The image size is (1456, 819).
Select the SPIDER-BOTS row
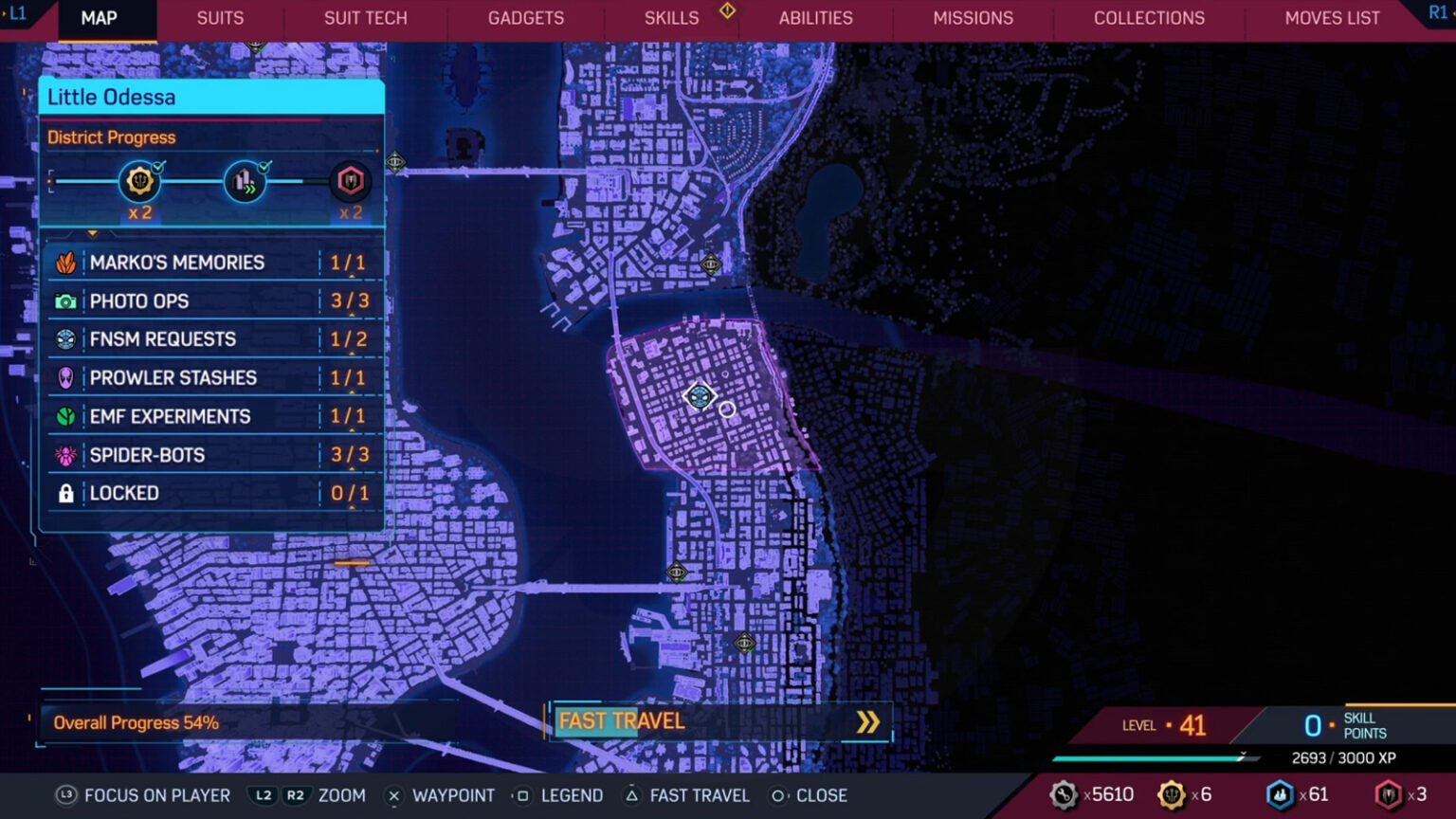pos(213,454)
